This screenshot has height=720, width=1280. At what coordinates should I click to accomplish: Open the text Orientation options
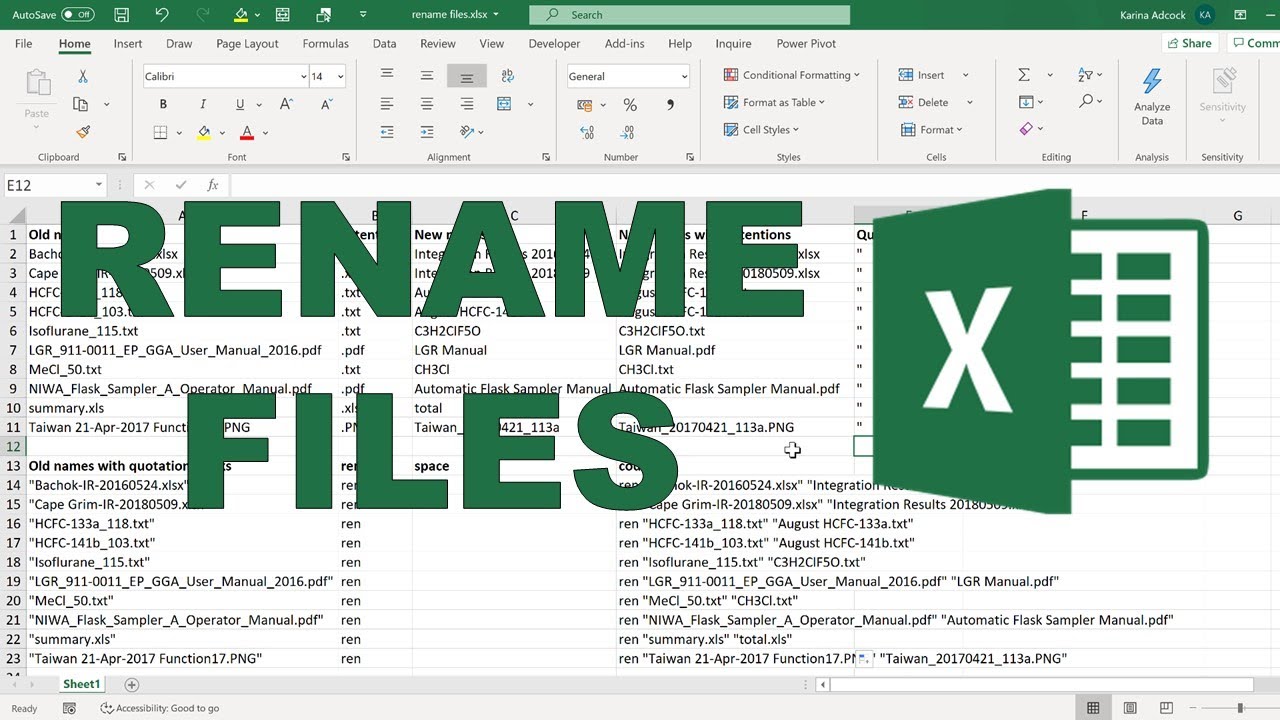(471, 131)
